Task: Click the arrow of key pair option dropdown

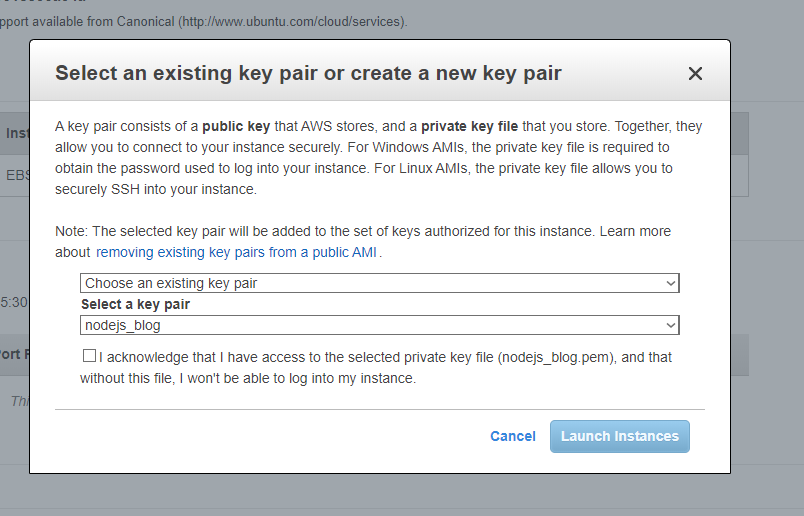Action: pos(671,283)
